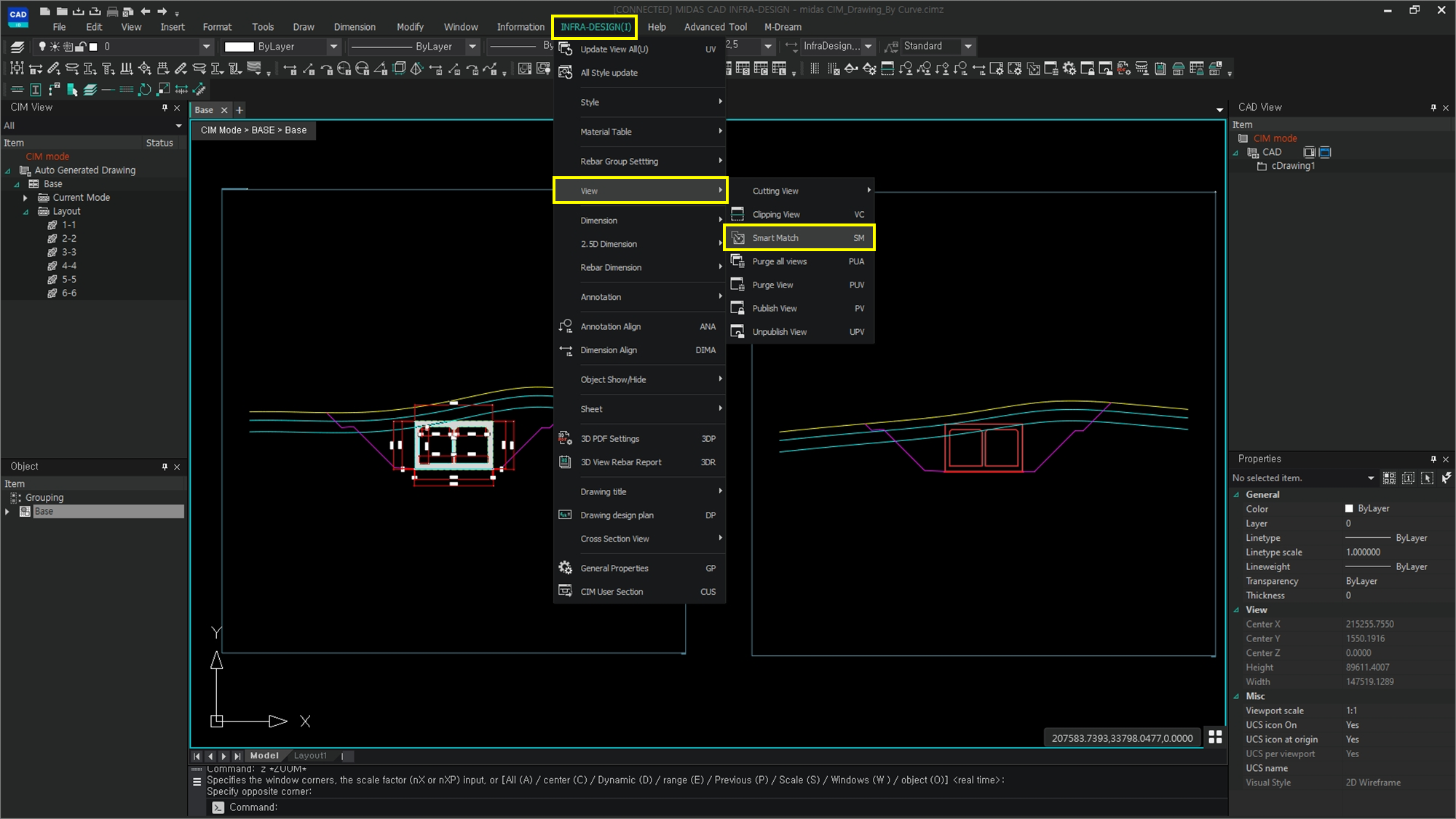
Task: Switch to the Model tab
Action: click(264, 756)
